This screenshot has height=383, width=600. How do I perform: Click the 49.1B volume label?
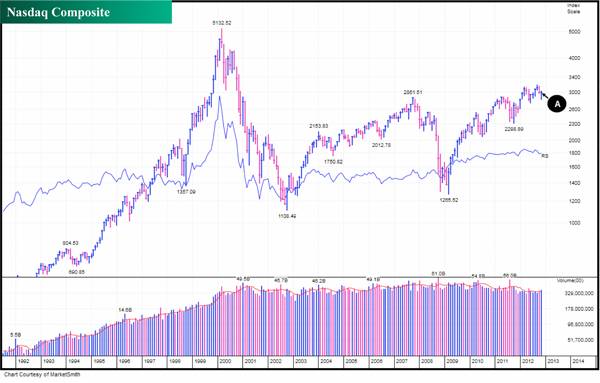(x=373, y=280)
